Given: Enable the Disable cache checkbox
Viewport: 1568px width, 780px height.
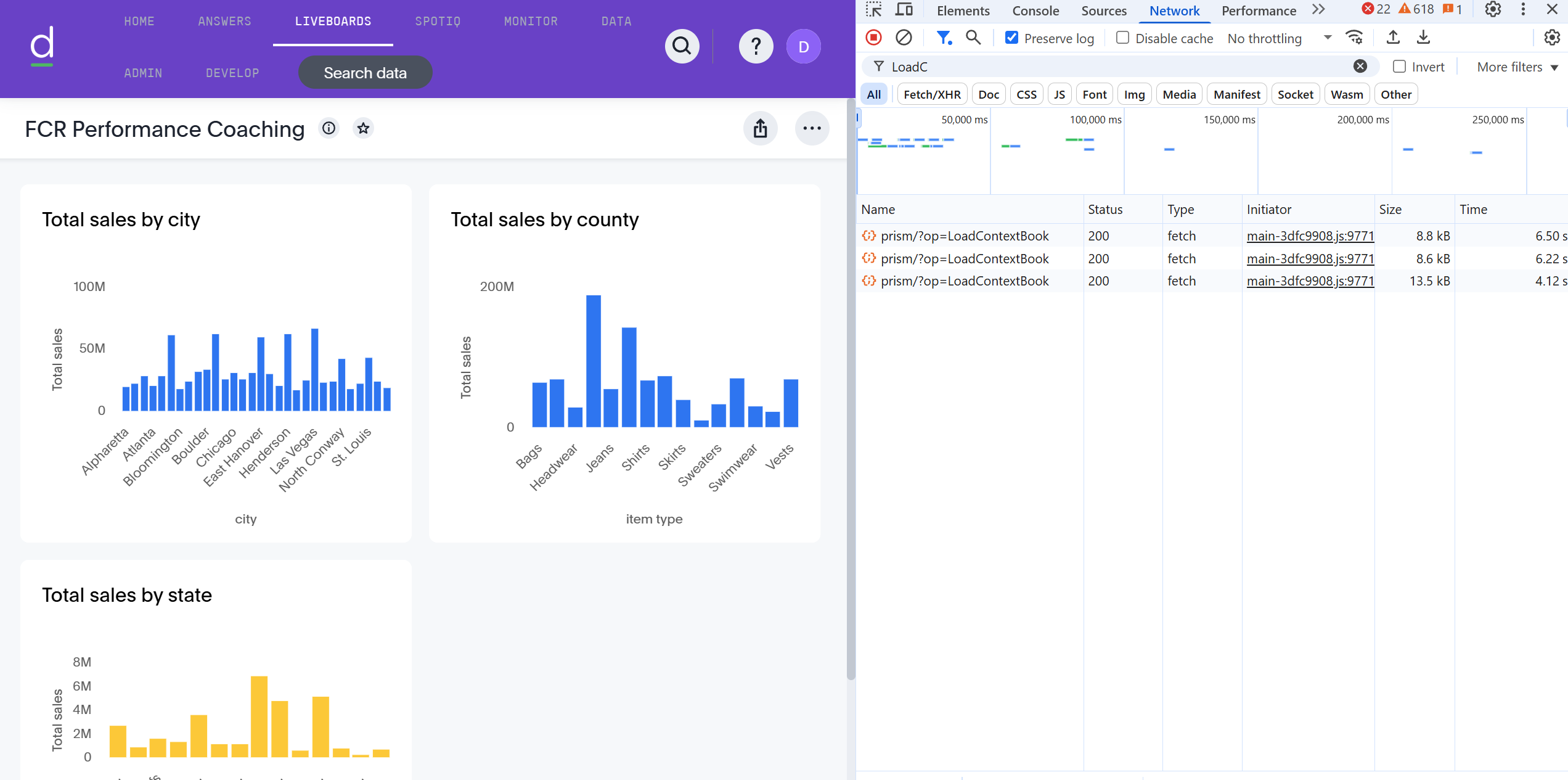Looking at the screenshot, I should pos(1122,38).
